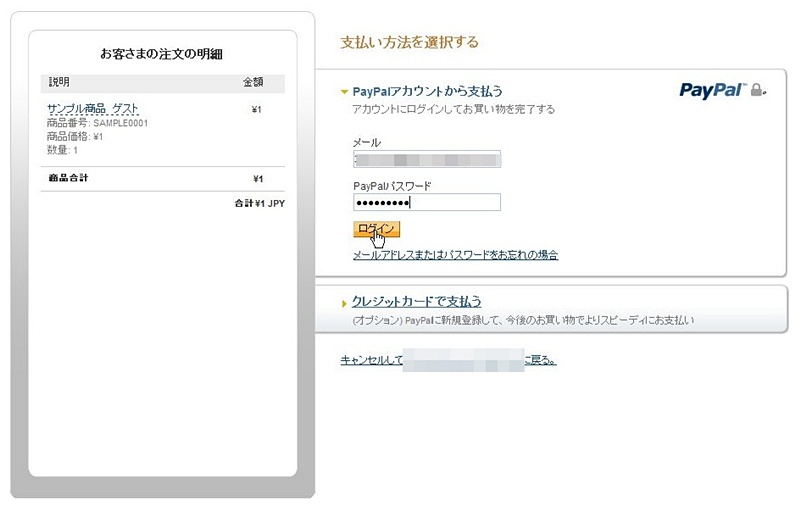
Task: Click the 説明 column header
Action: point(59,82)
